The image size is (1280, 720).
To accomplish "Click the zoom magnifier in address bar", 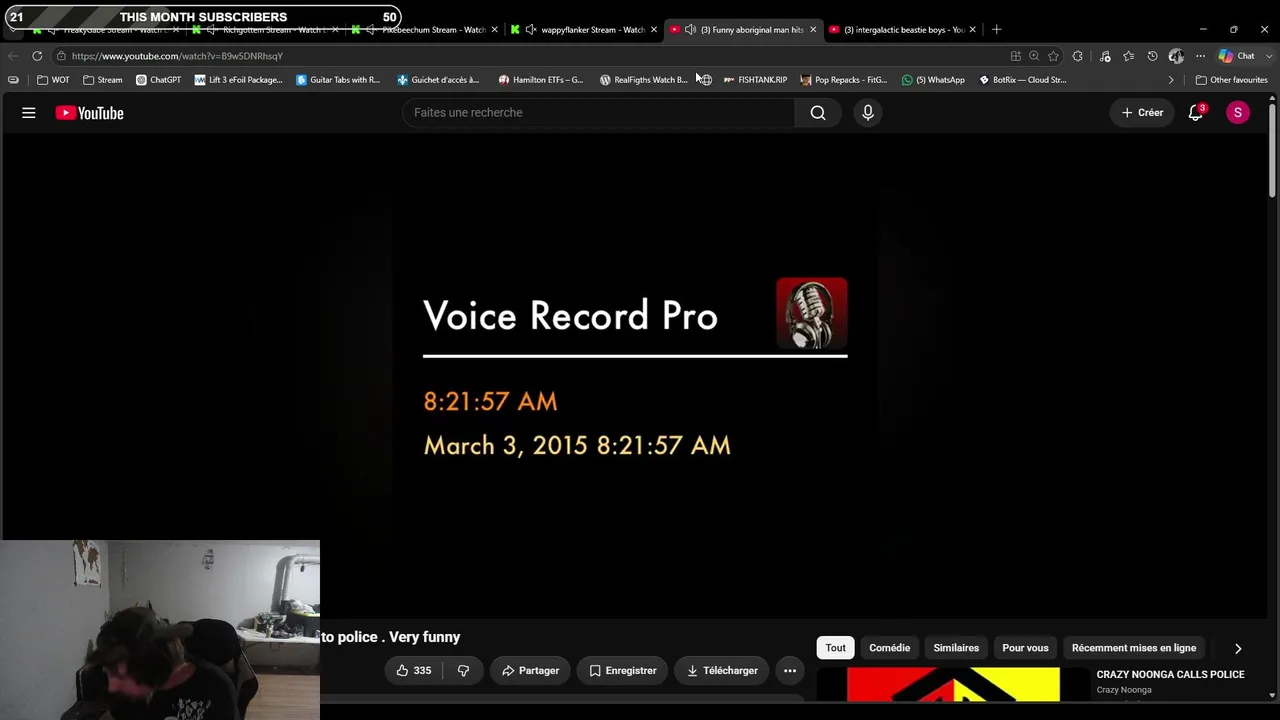I will click(1034, 56).
